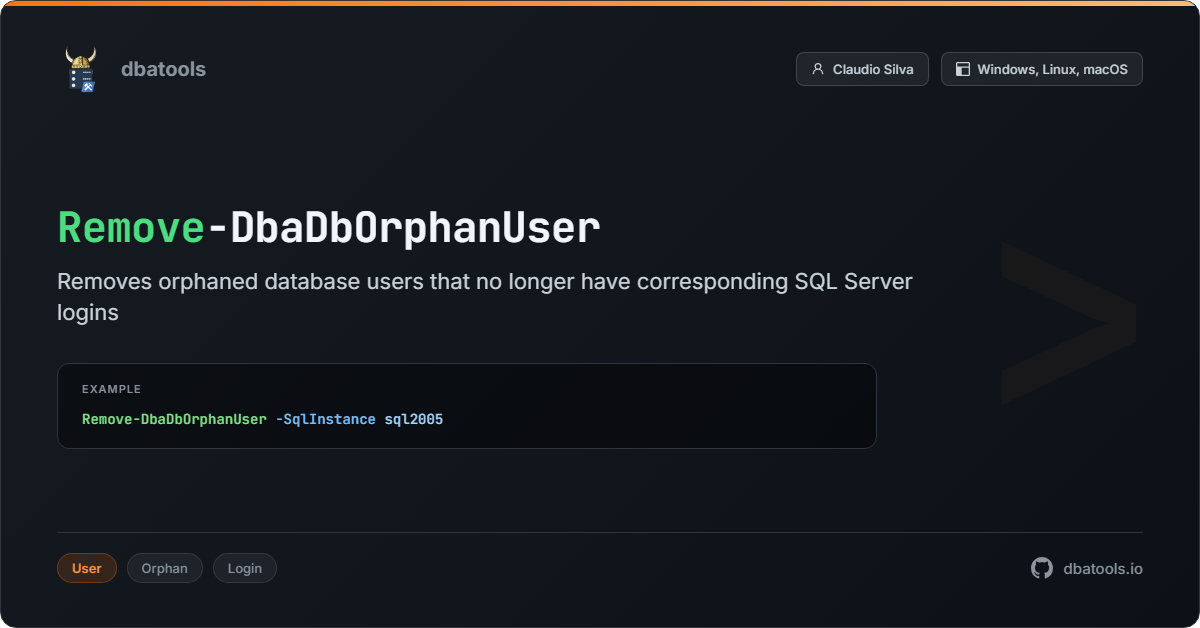Click the Remove-DbaDbOrphanUser heading
The image size is (1200, 628).
coord(329,228)
